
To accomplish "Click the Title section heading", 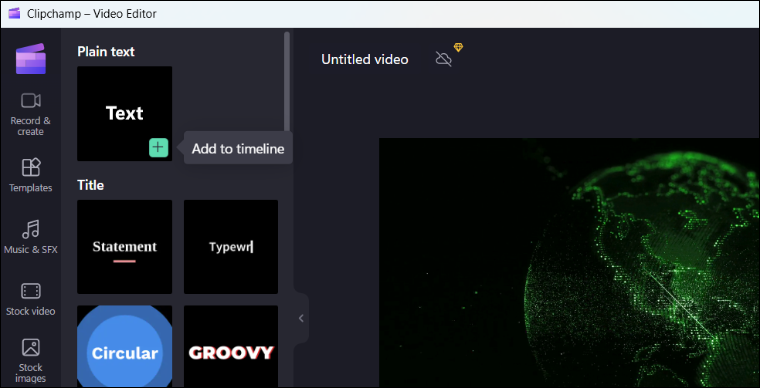I will (91, 185).
